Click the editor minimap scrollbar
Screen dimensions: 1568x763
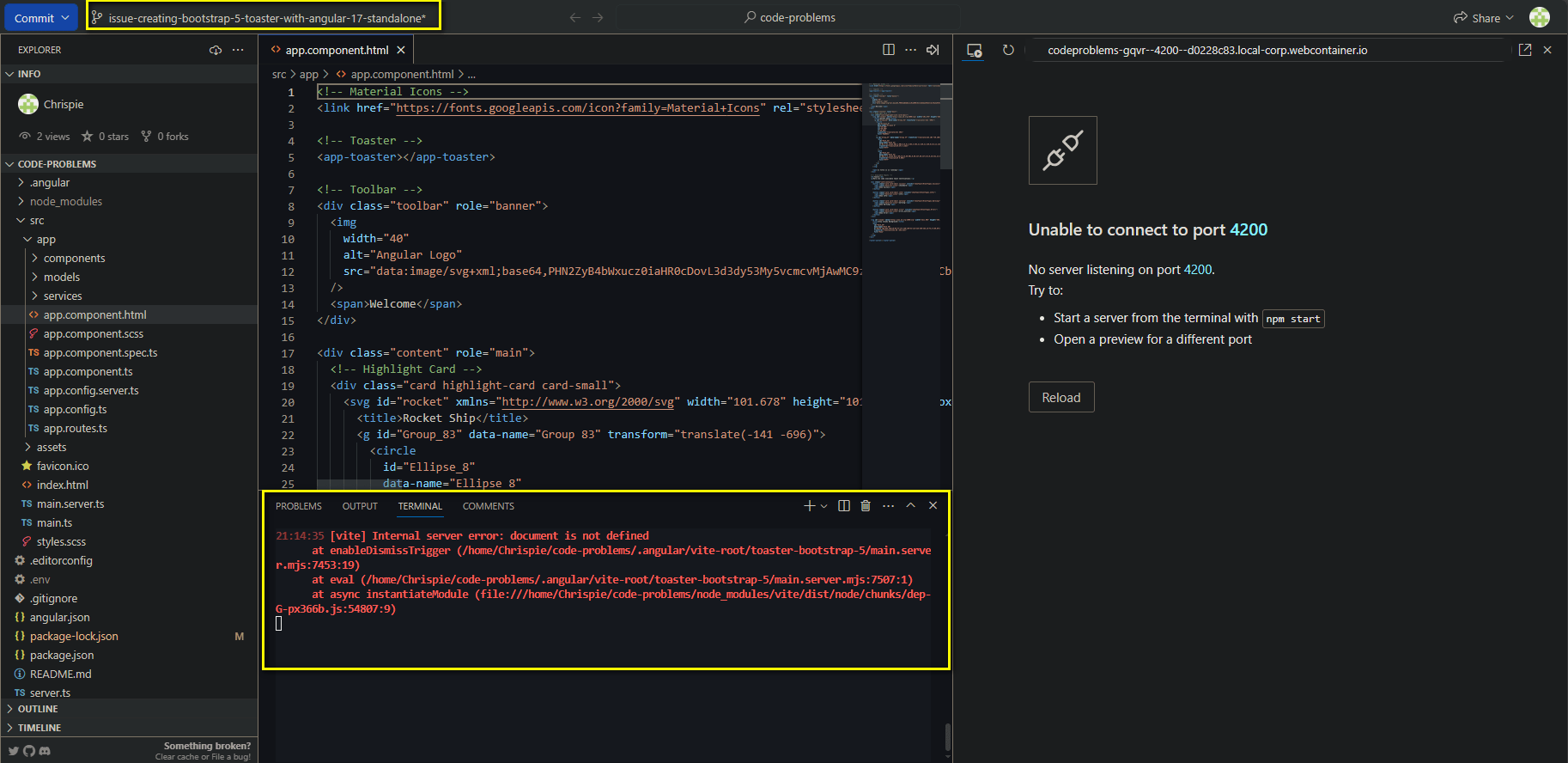tap(946, 126)
